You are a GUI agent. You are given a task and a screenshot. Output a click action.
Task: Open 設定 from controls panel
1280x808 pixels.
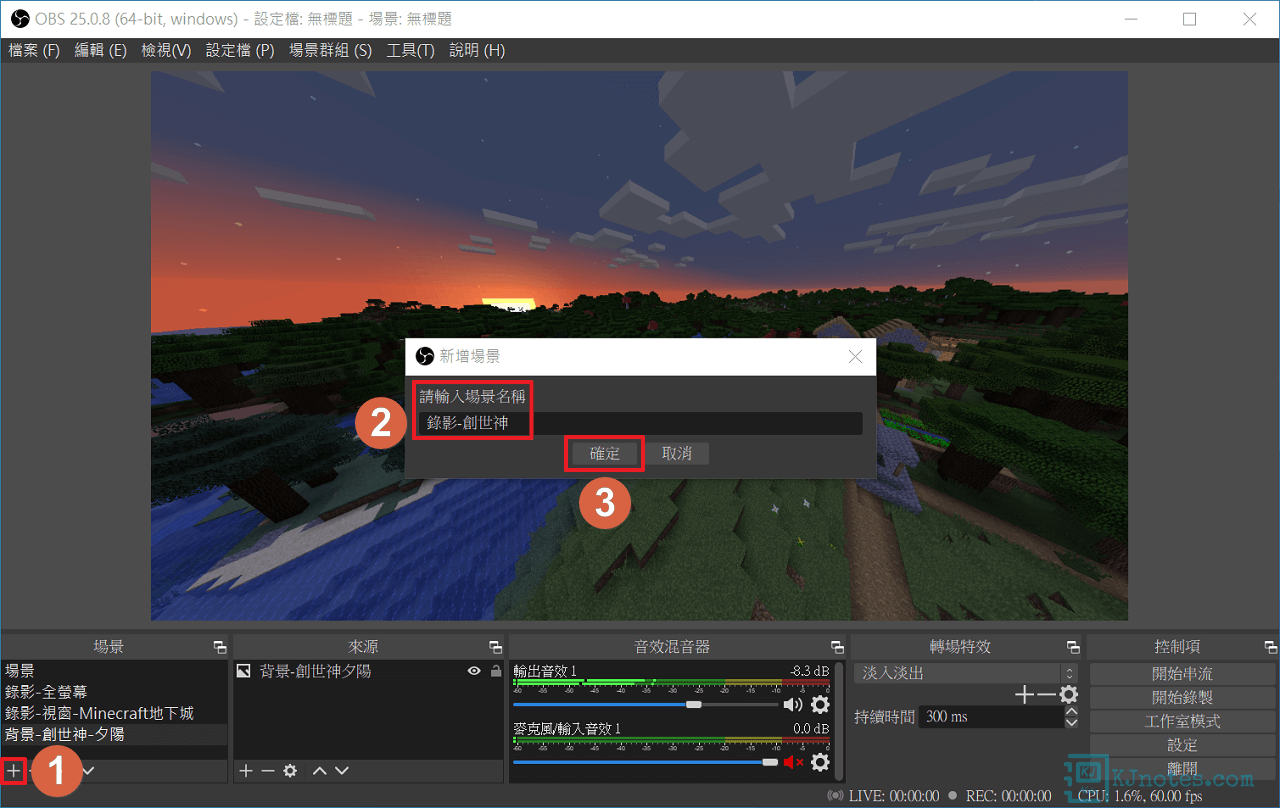[x=1182, y=745]
